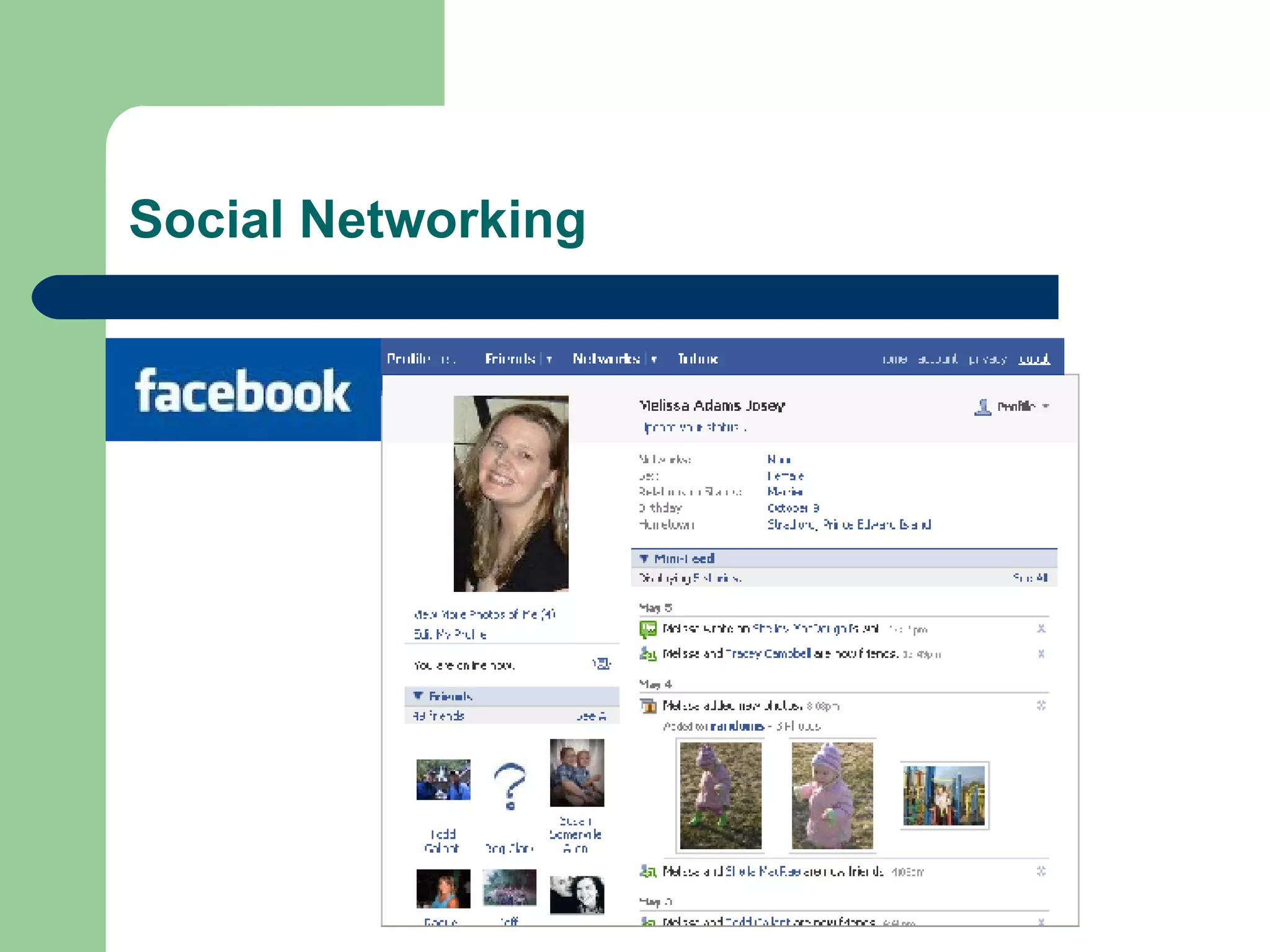This screenshot has width=1270, height=952.
Task: Click See All in the Mini-Feed header
Action: [x=1030, y=578]
